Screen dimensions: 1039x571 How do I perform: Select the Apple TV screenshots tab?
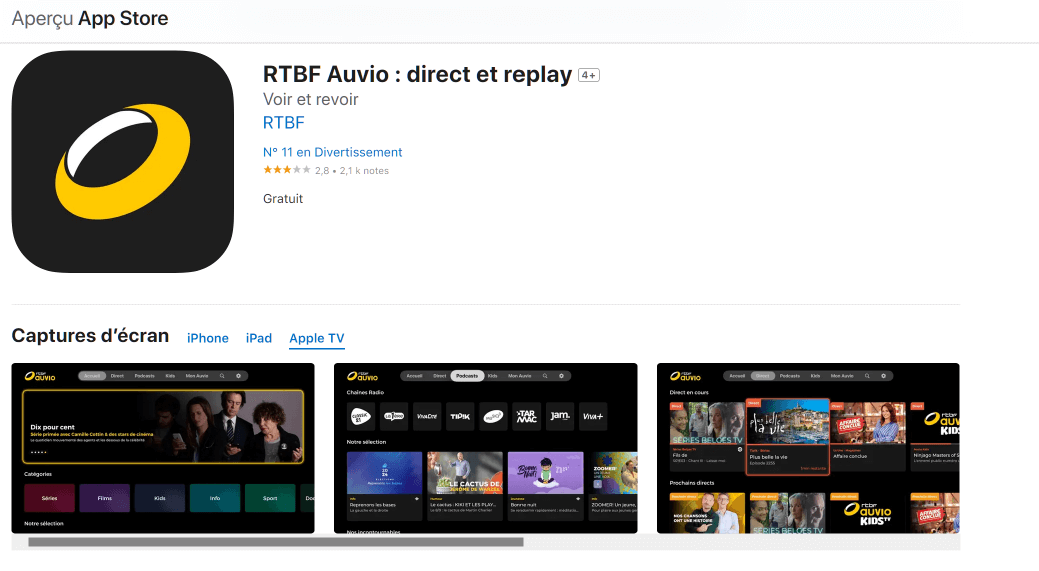pyautogui.click(x=317, y=338)
